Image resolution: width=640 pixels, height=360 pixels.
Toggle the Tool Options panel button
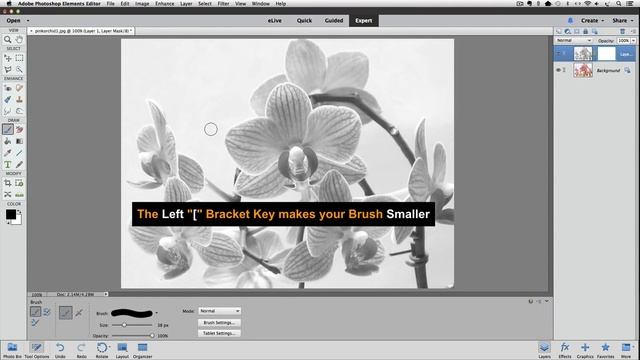click(x=36, y=350)
